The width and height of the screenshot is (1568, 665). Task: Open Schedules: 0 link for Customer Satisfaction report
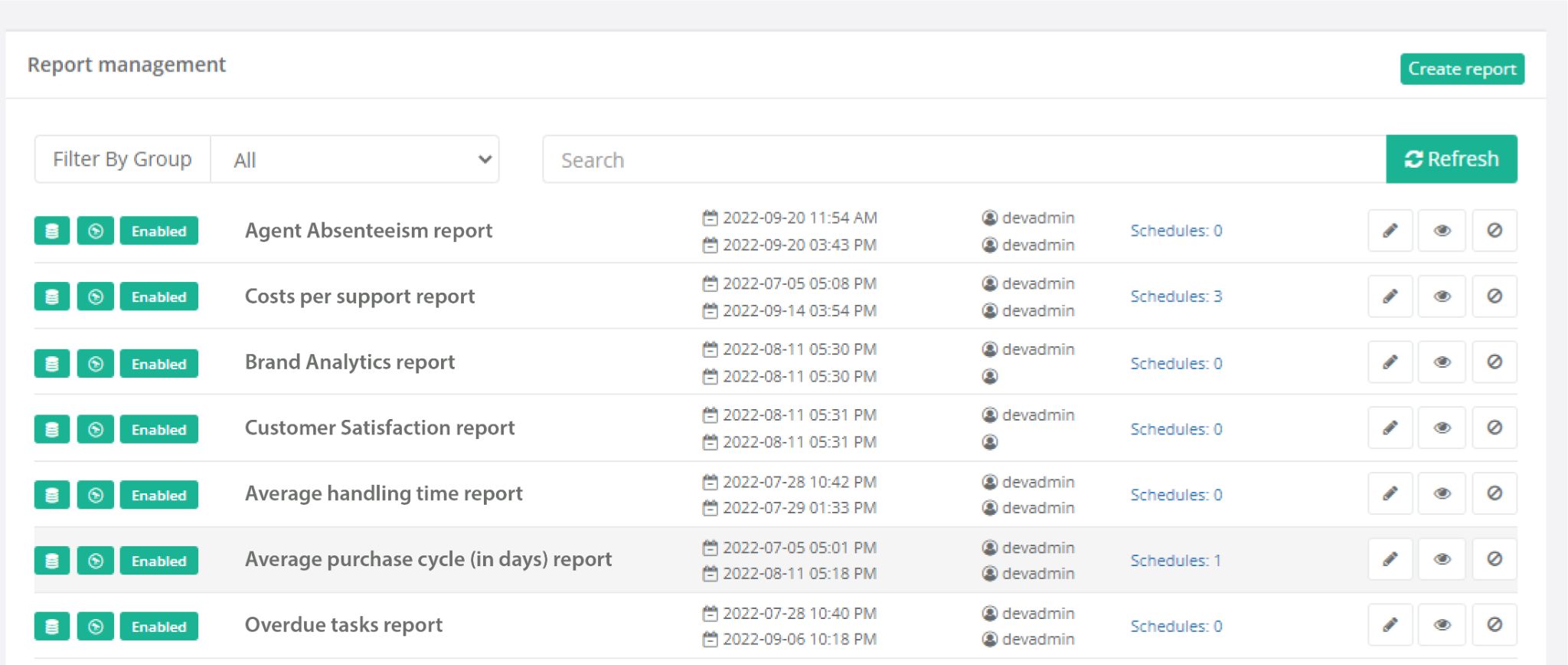[1176, 429]
